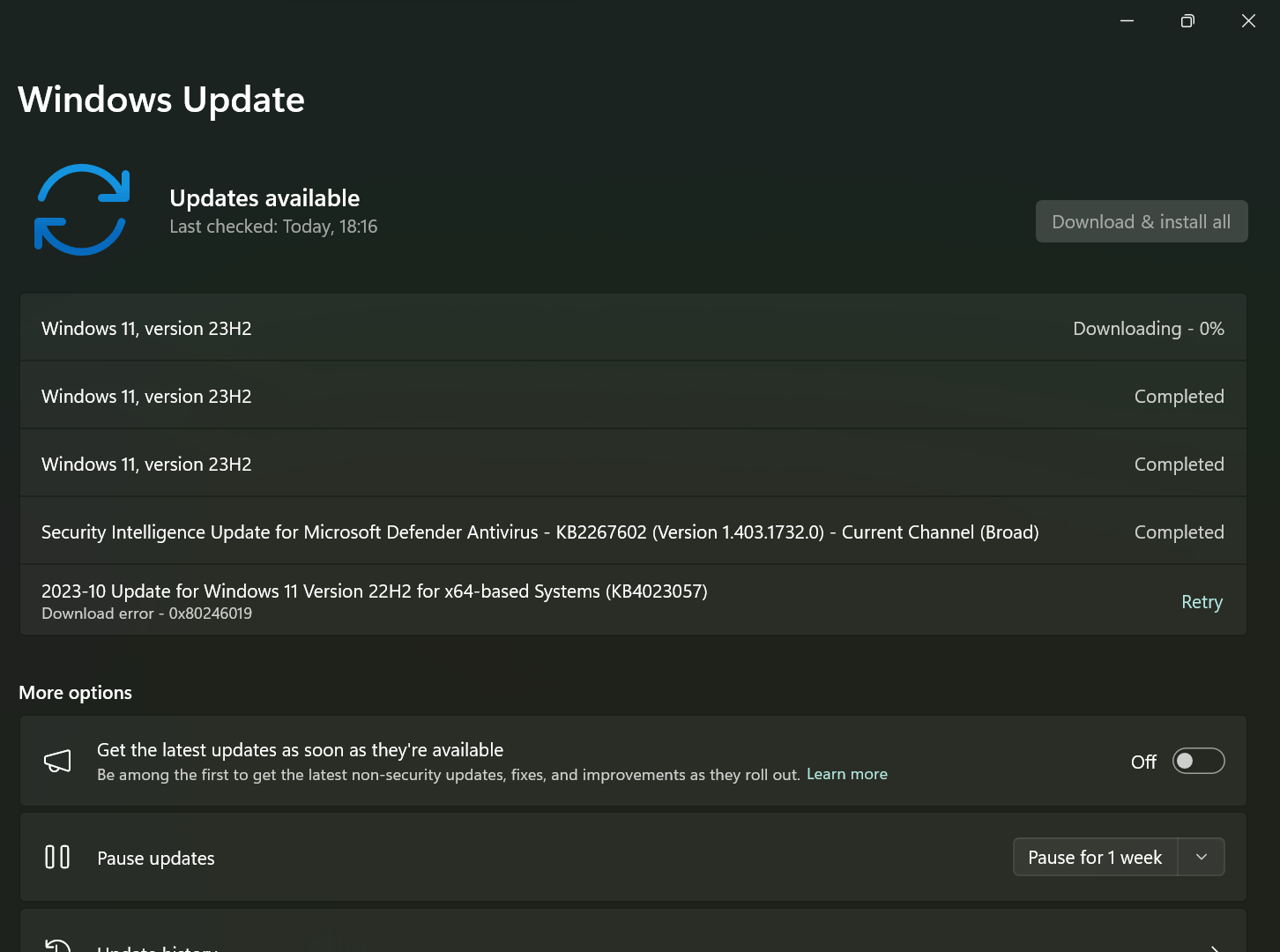Click Download & install all button
Screen dimensions: 1280x952
click(1142, 221)
